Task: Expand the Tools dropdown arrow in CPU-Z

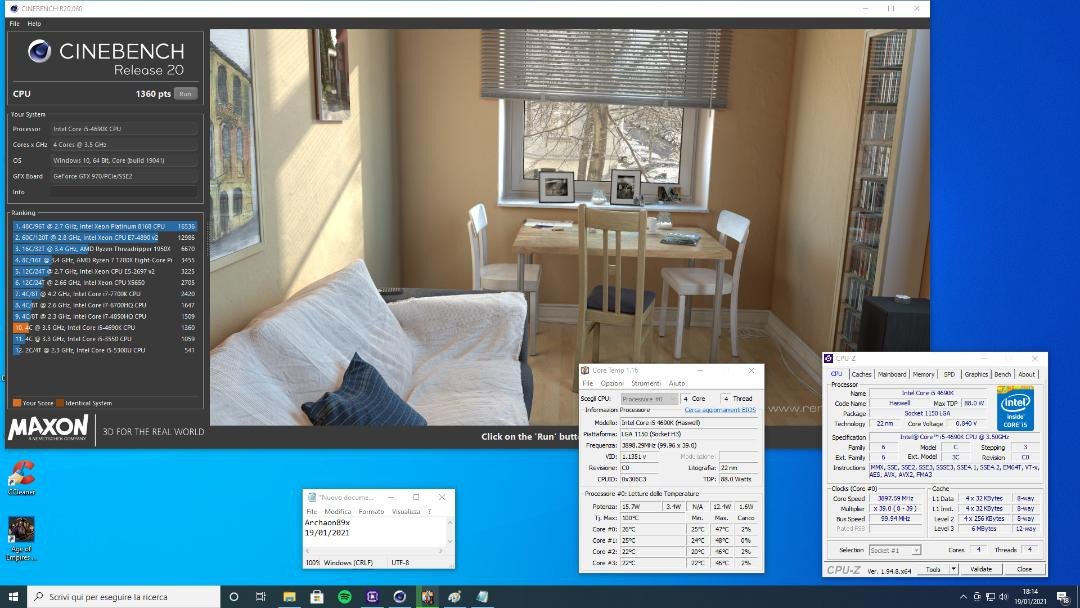Action: [x=954, y=569]
